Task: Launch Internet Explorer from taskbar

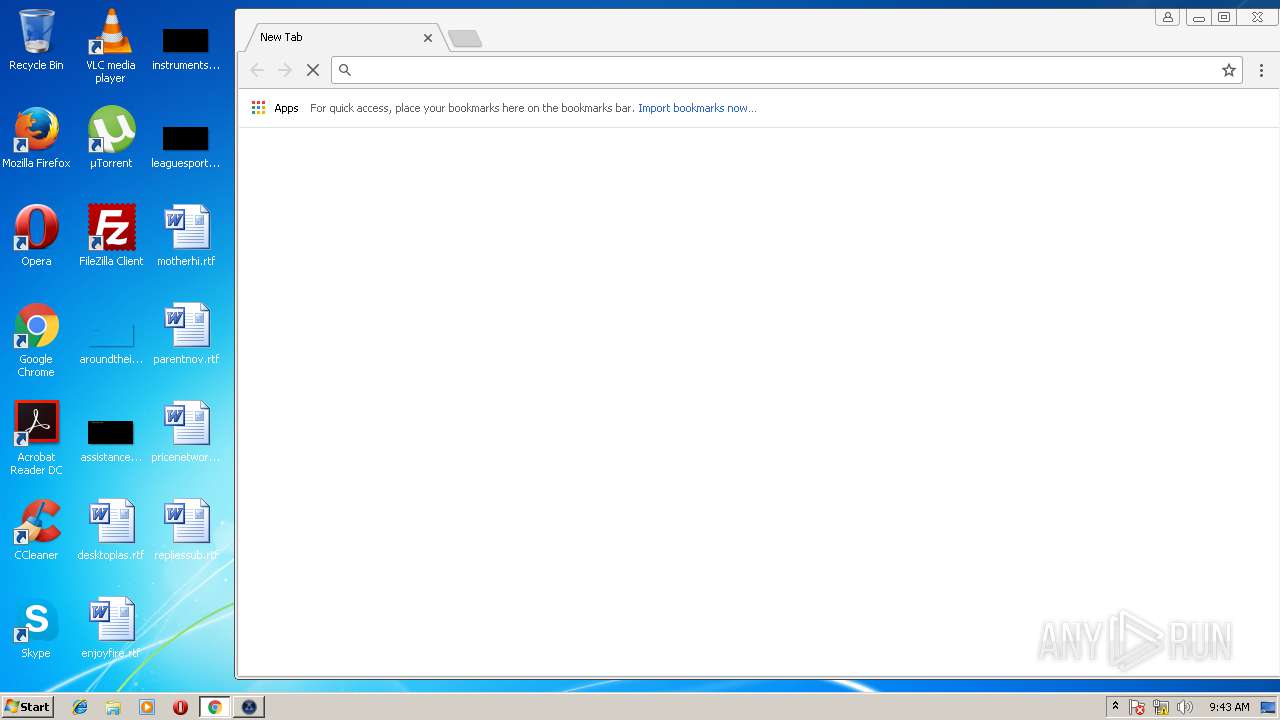Action: [80, 707]
